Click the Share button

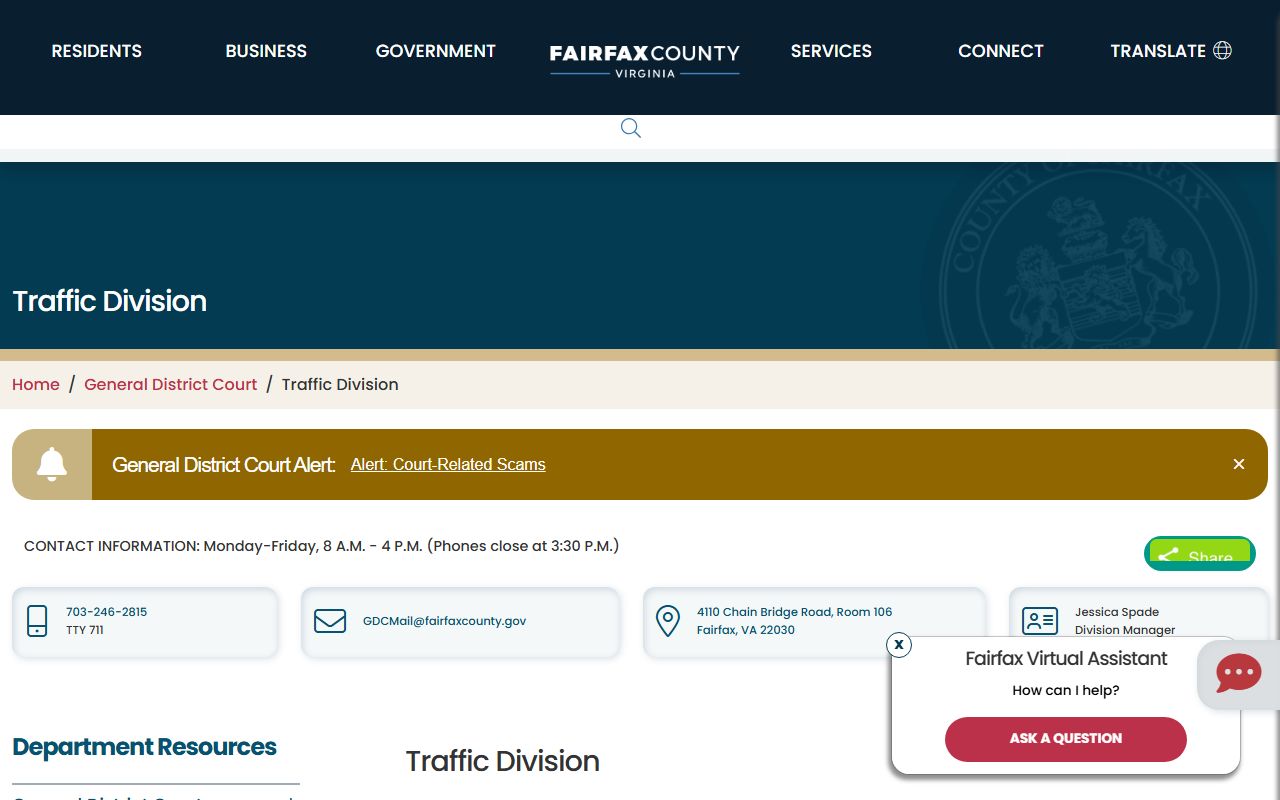click(x=1200, y=554)
